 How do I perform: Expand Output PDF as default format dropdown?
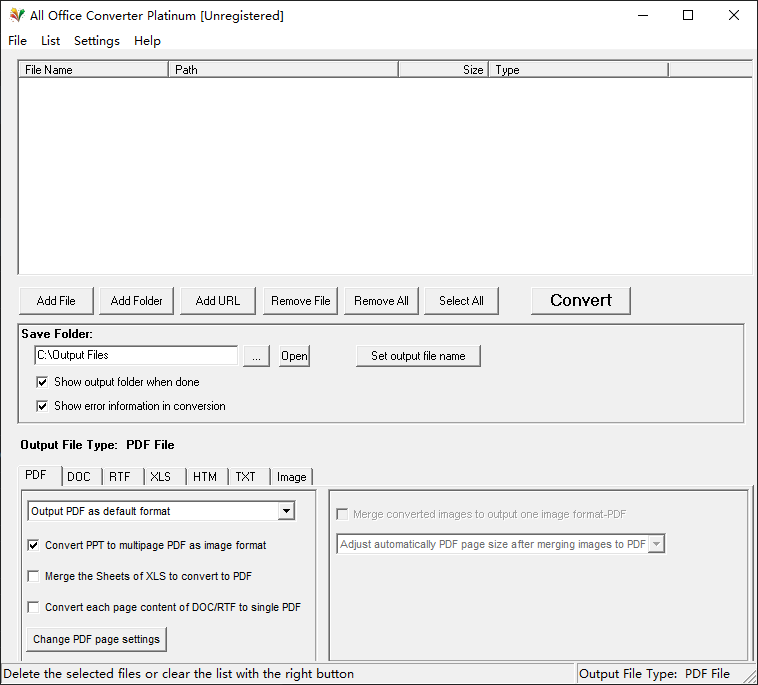click(x=286, y=511)
